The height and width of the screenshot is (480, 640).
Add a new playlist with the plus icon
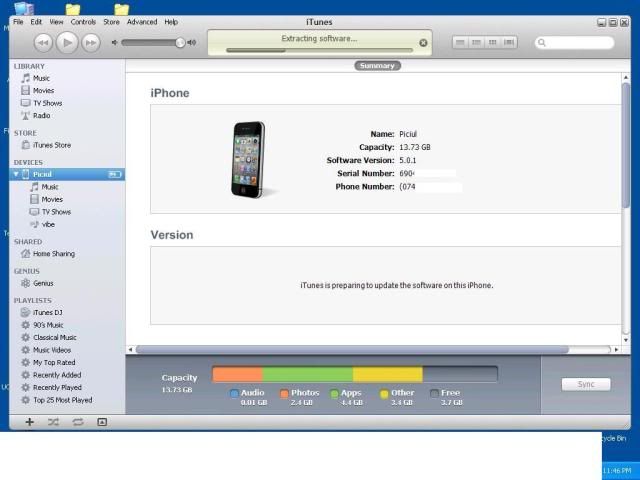pyautogui.click(x=29, y=422)
